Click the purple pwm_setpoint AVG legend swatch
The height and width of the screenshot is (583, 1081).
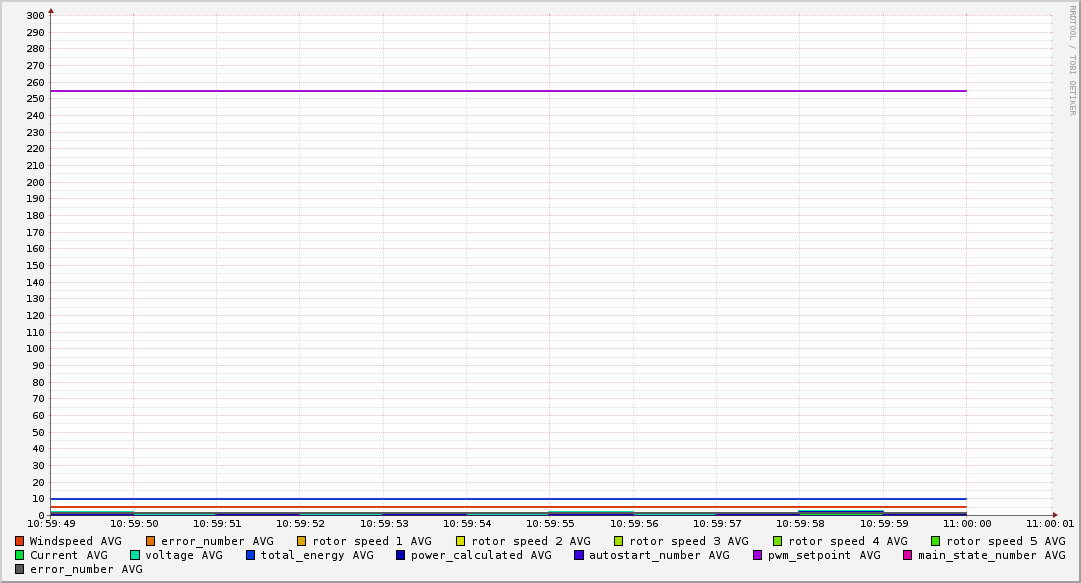pos(757,555)
